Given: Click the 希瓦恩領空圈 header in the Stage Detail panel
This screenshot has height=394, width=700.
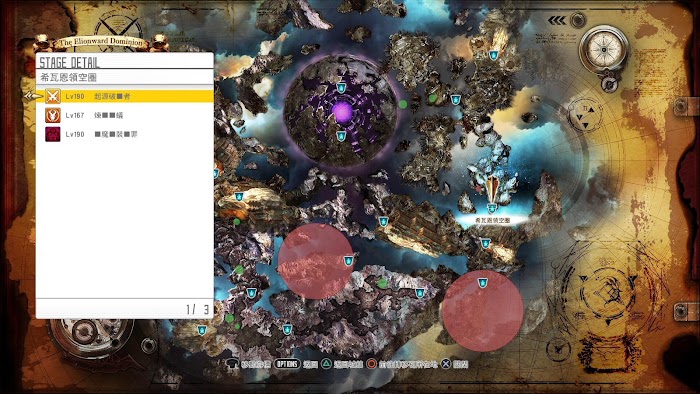Looking at the screenshot, I should pos(68,77).
